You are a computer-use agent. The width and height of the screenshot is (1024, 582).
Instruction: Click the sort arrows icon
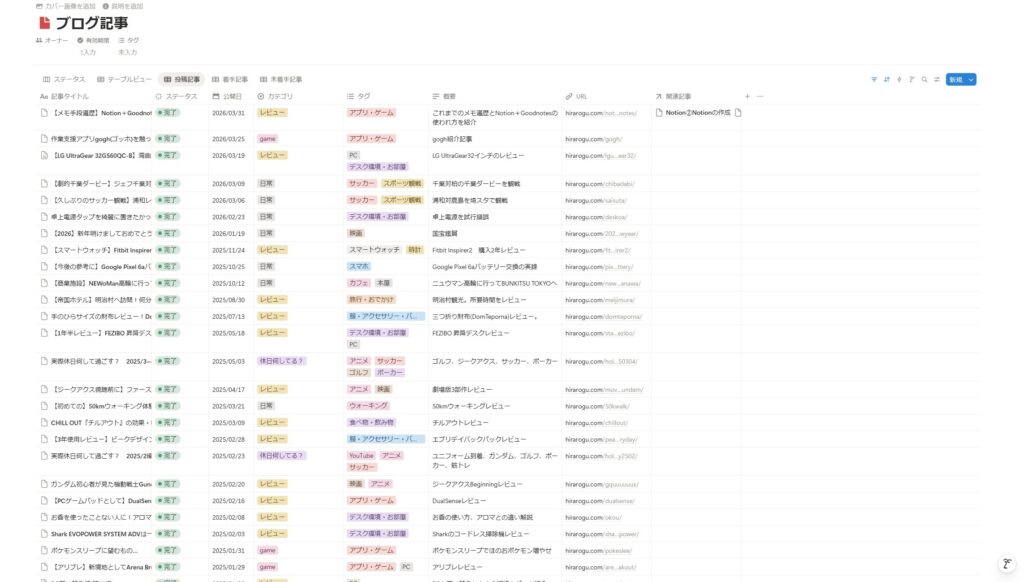tap(886, 79)
